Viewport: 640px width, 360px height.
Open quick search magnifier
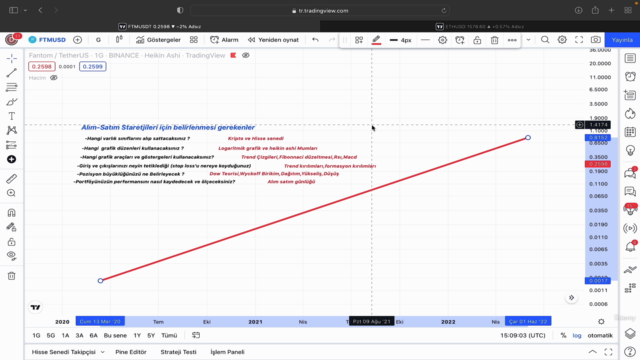point(545,40)
